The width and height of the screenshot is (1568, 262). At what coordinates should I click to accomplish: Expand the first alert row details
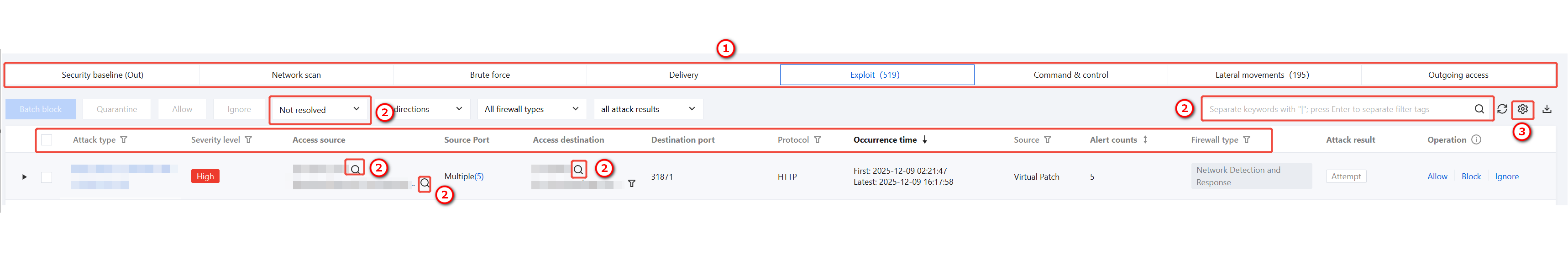tap(24, 176)
